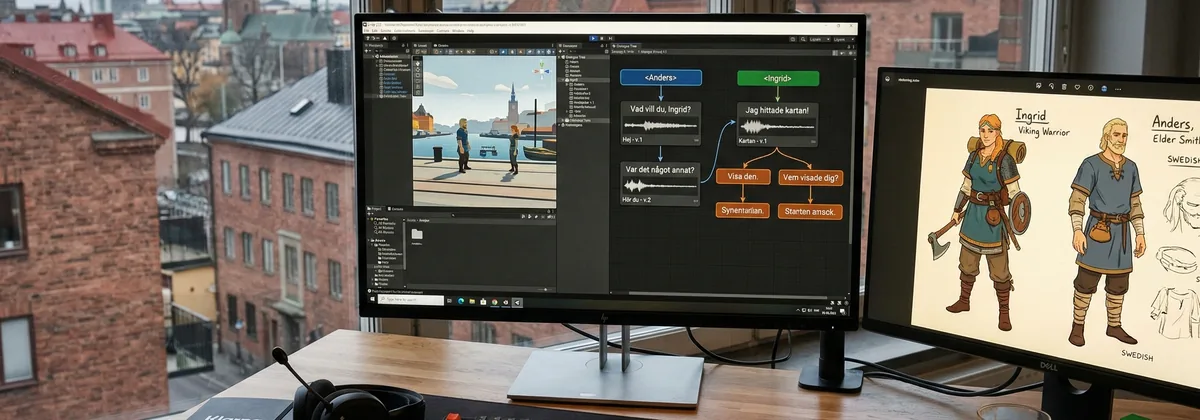Click the 'Vem visade dig?' choice node

[x=810, y=178]
